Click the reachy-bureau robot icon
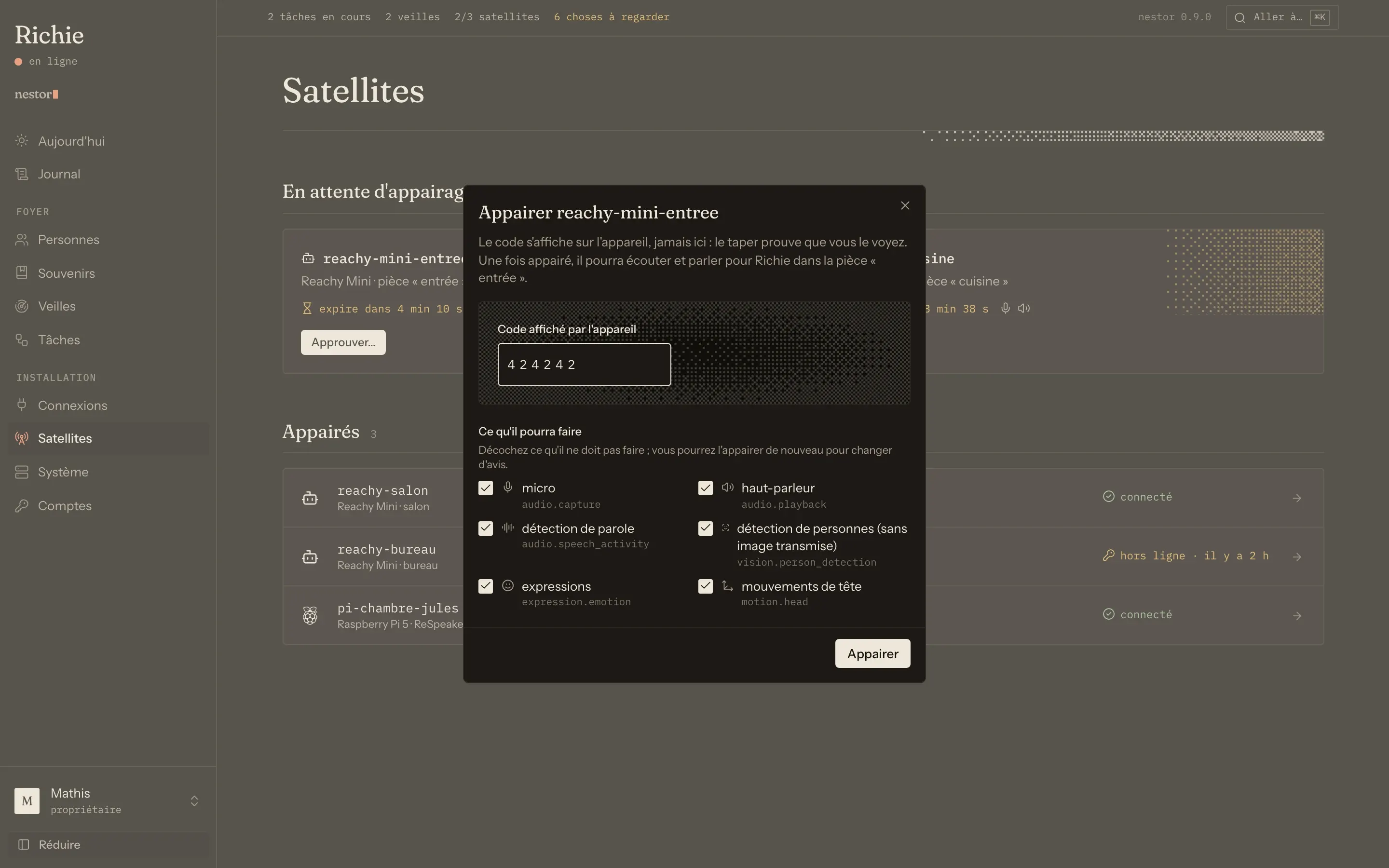1389x868 pixels. tap(310, 557)
